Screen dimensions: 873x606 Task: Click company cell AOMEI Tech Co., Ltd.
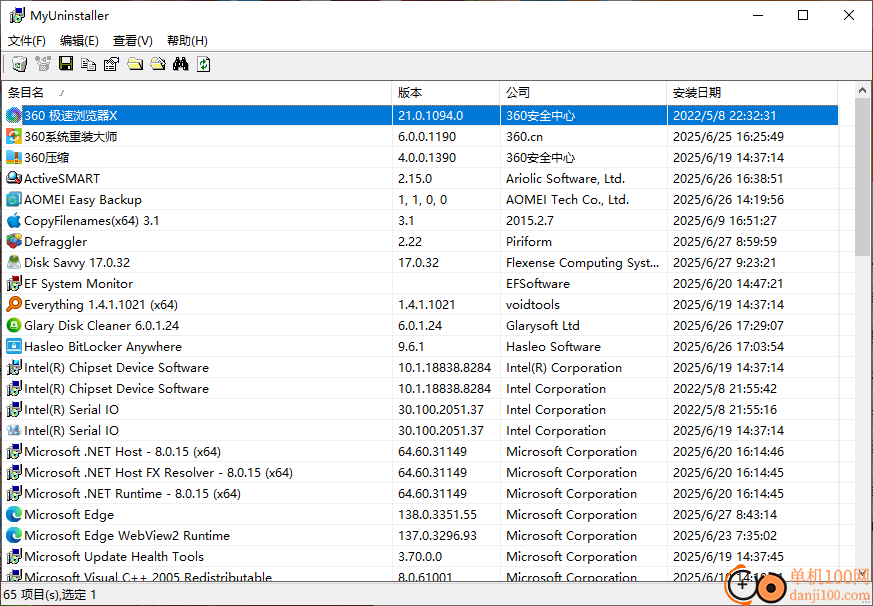pos(567,200)
